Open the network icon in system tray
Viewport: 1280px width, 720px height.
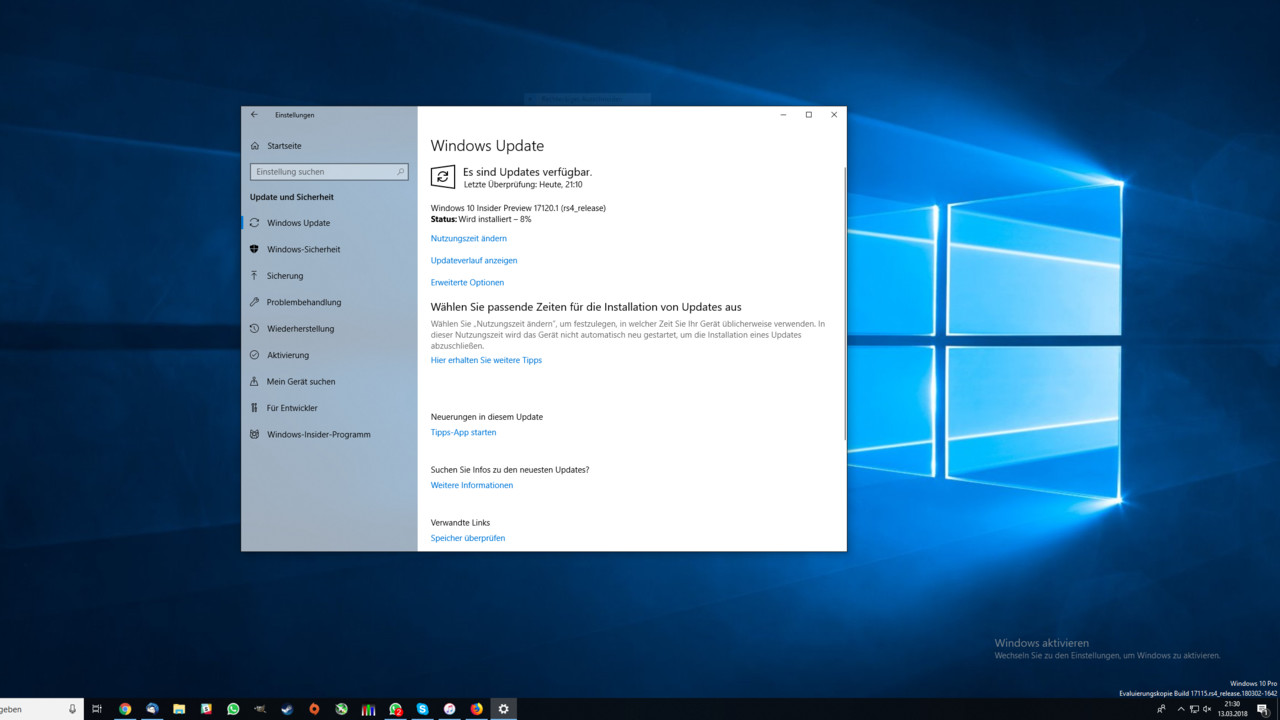1194,709
